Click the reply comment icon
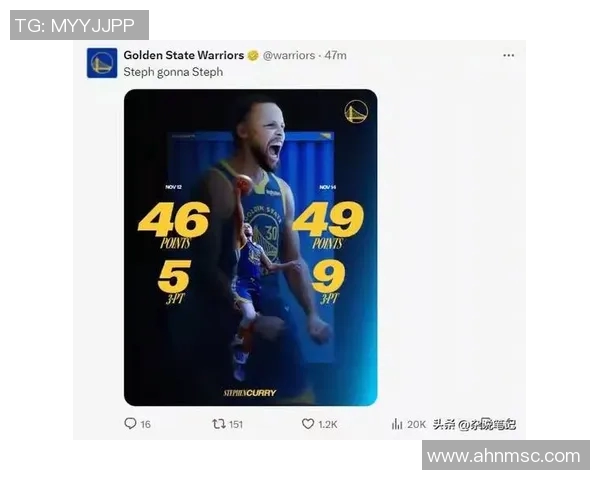The width and height of the screenshot is (600, 480). point(130,423)
